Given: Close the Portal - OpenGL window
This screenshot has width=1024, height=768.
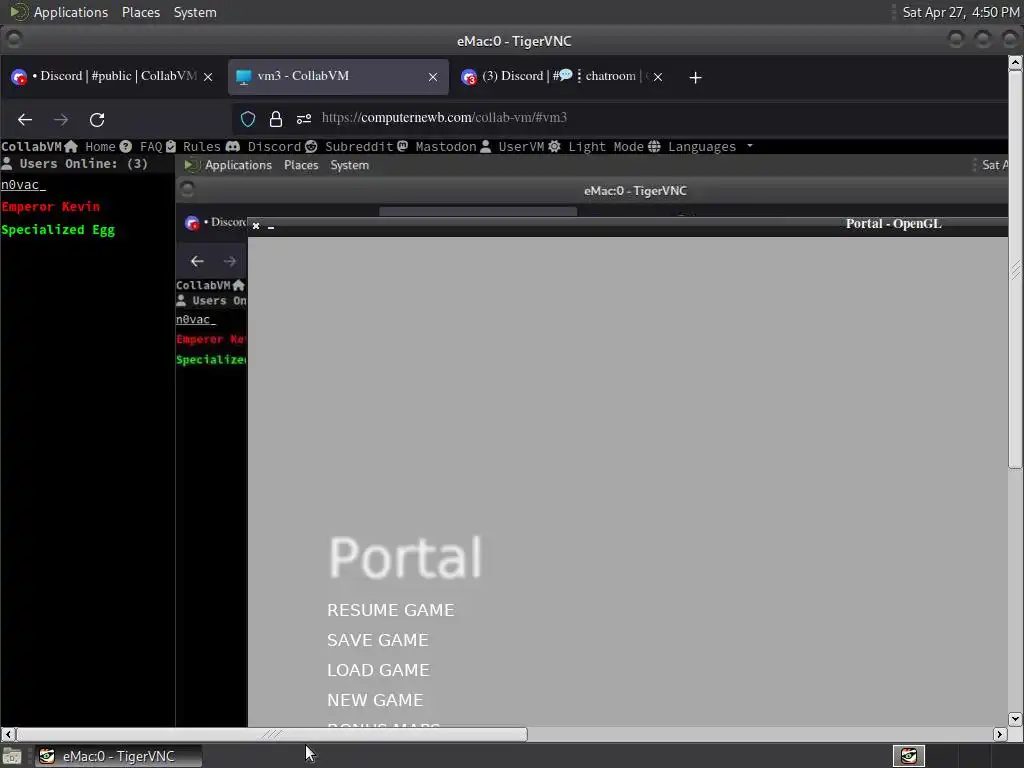Looking at the screenshot, I should [x=256, y=226].
